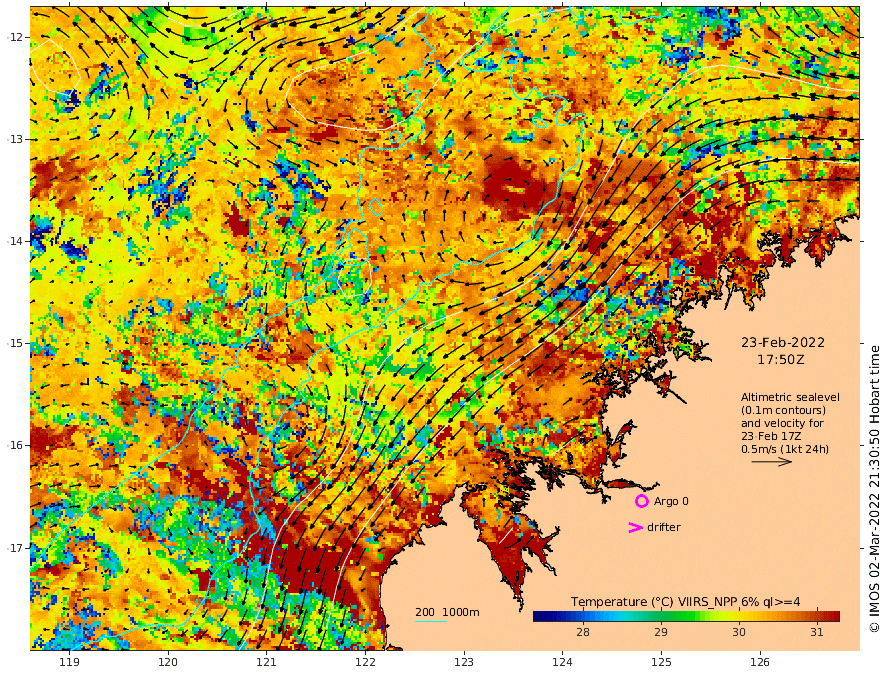The width and height of the screenshot is (880, 680).
Task: Click the '(0.1m contours)' legend text
Action: 783,410
